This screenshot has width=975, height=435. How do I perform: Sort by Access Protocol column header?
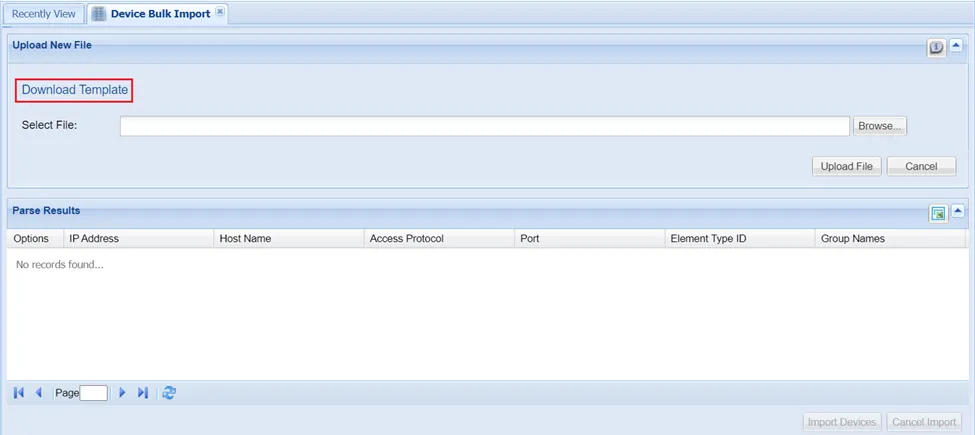point(439,239)
